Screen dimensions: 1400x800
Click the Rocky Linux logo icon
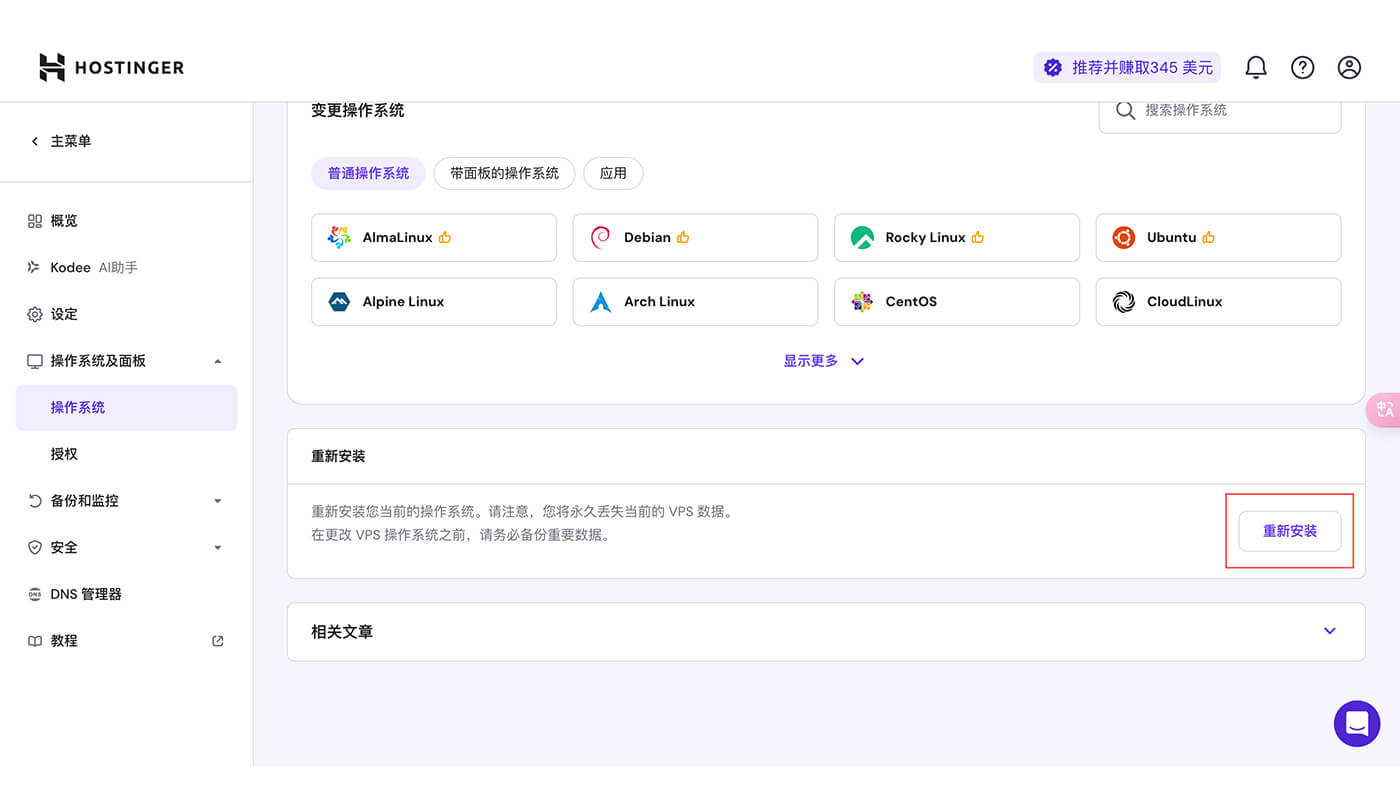tap(862, 237)
